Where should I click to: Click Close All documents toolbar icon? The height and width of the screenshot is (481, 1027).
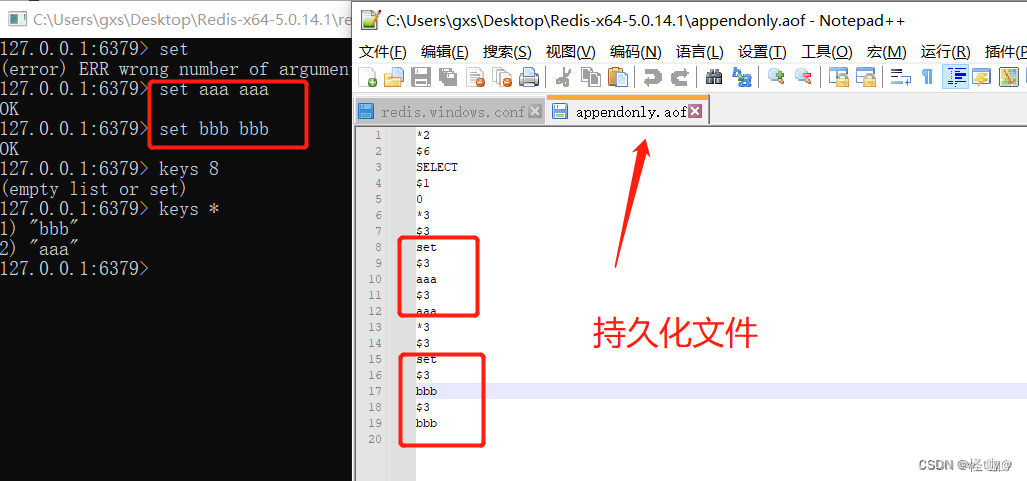click(502, 77)
